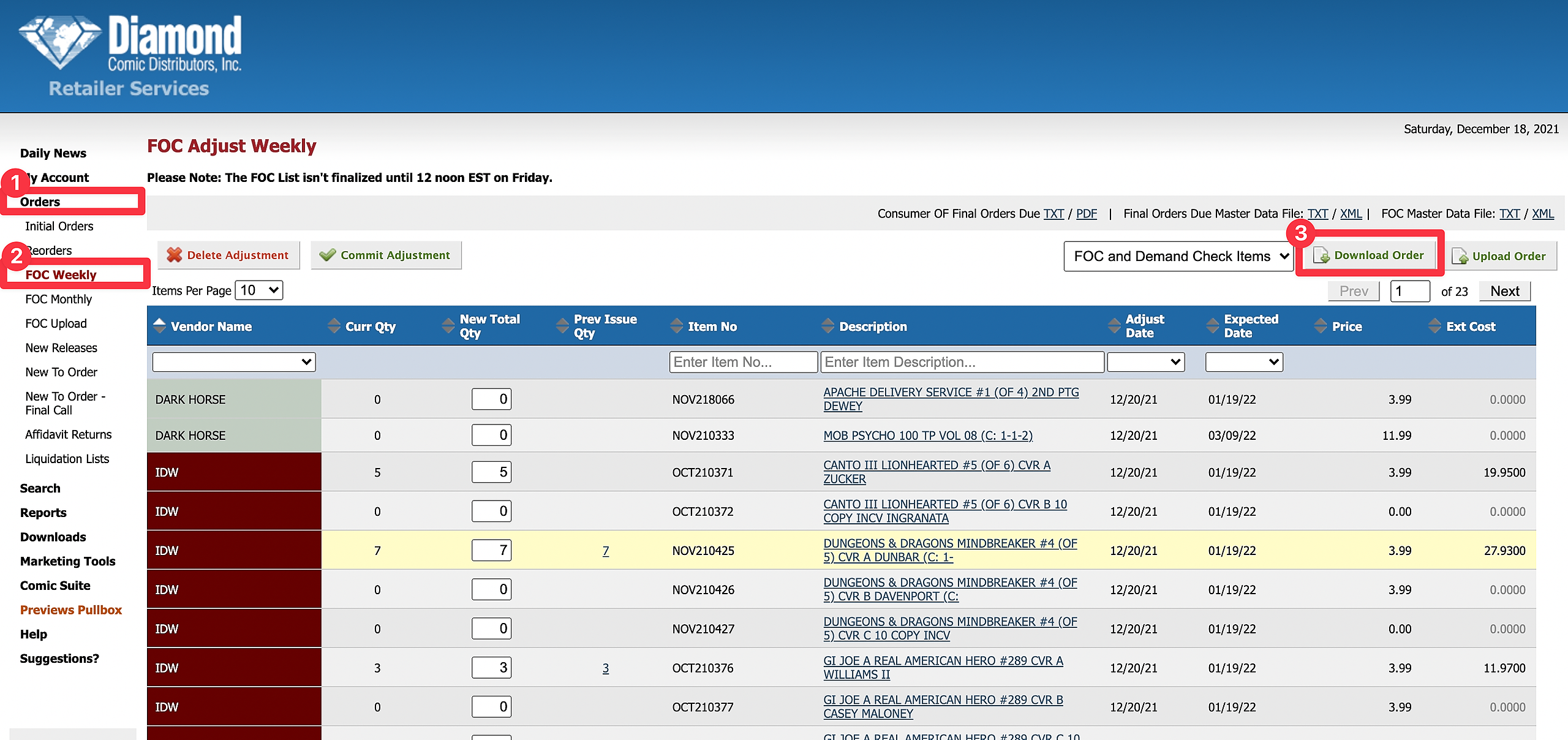The width and height of the screenshot is (1568, 740).
Task: Click the Commit Adjustment button
Action: [x=386, y=255]
